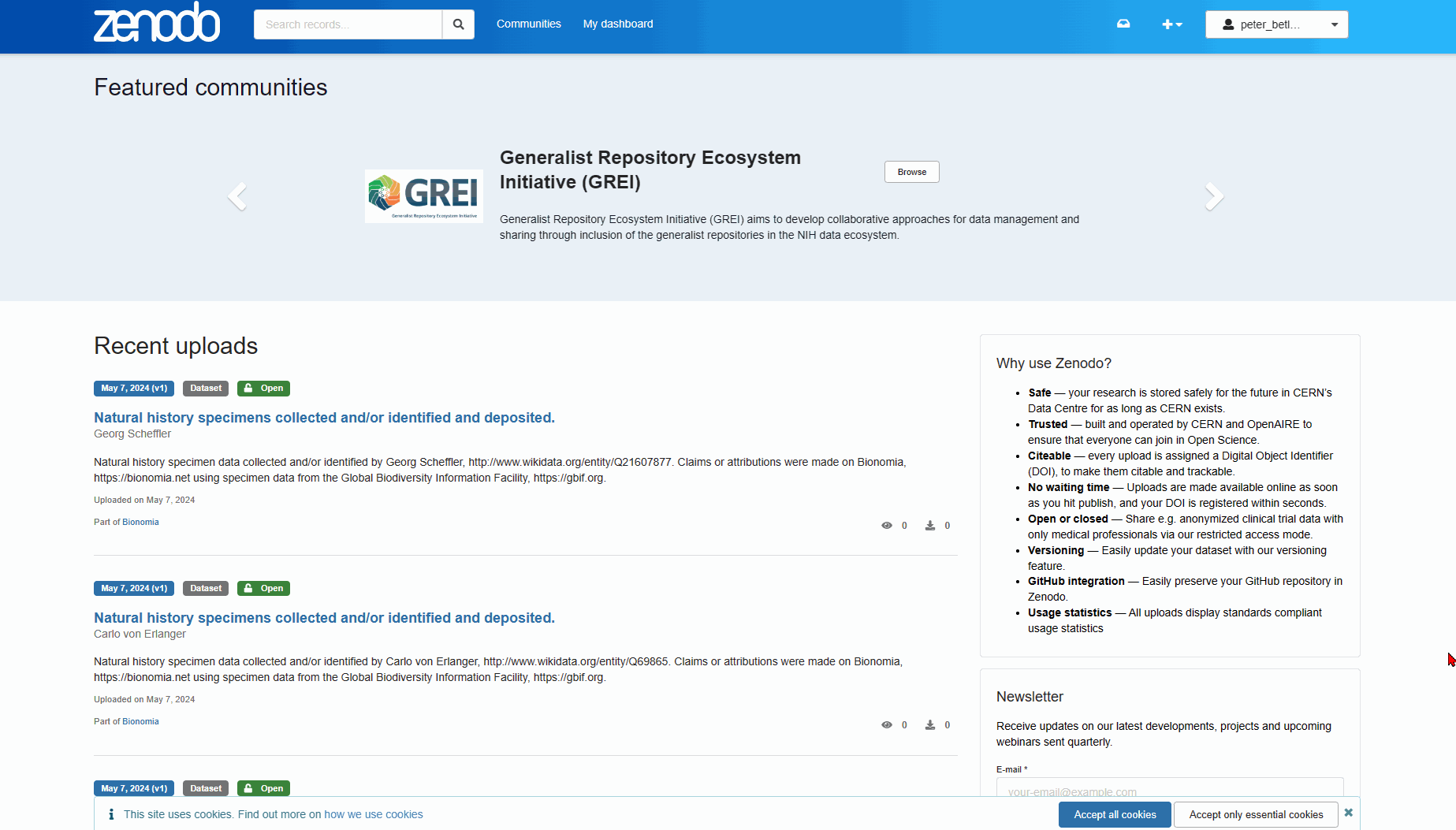
Task: Dismiss the cookie banner with X
Action: pos(1349,813)
